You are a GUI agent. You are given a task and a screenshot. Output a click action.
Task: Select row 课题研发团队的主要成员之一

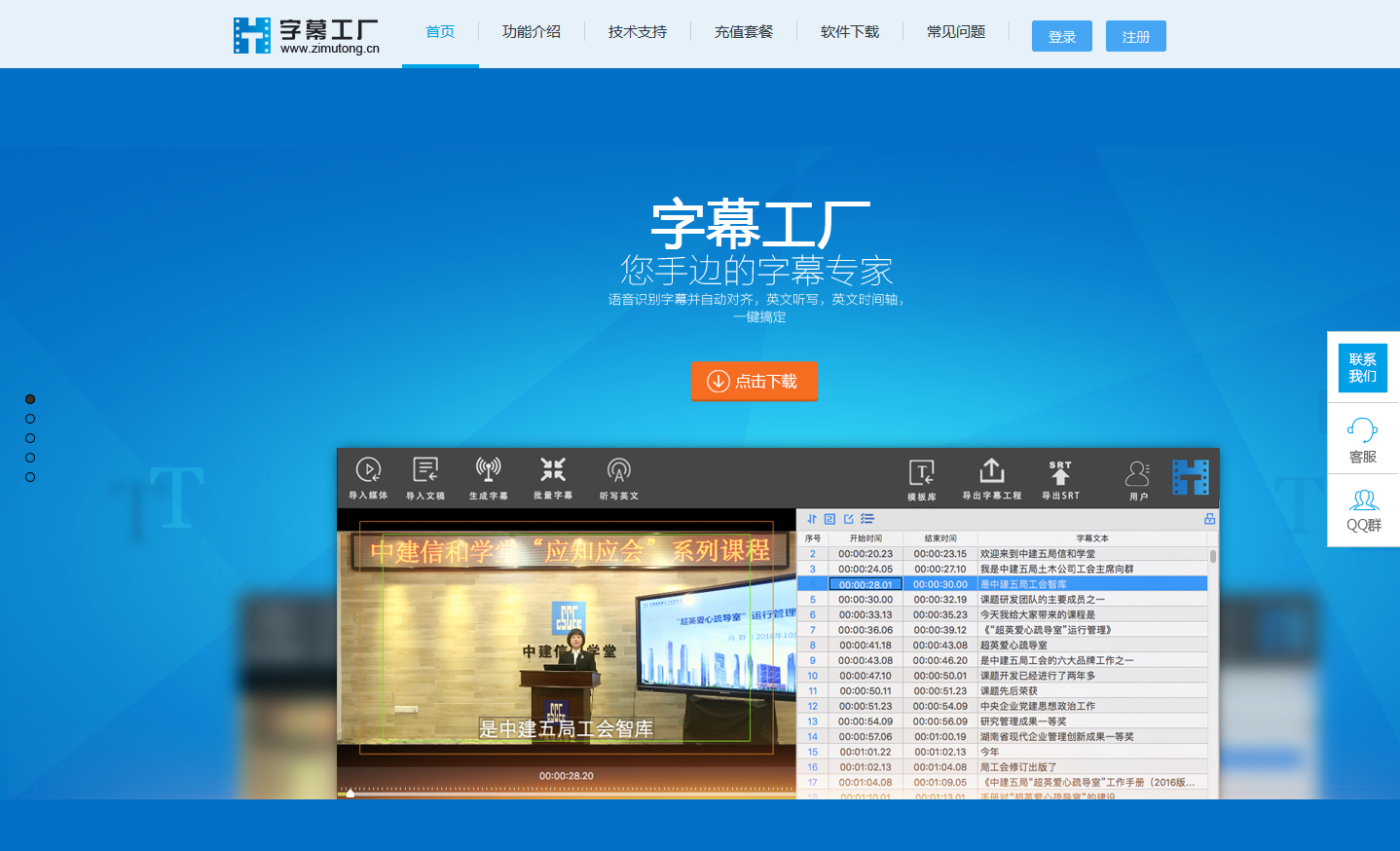coord(1003,600)
